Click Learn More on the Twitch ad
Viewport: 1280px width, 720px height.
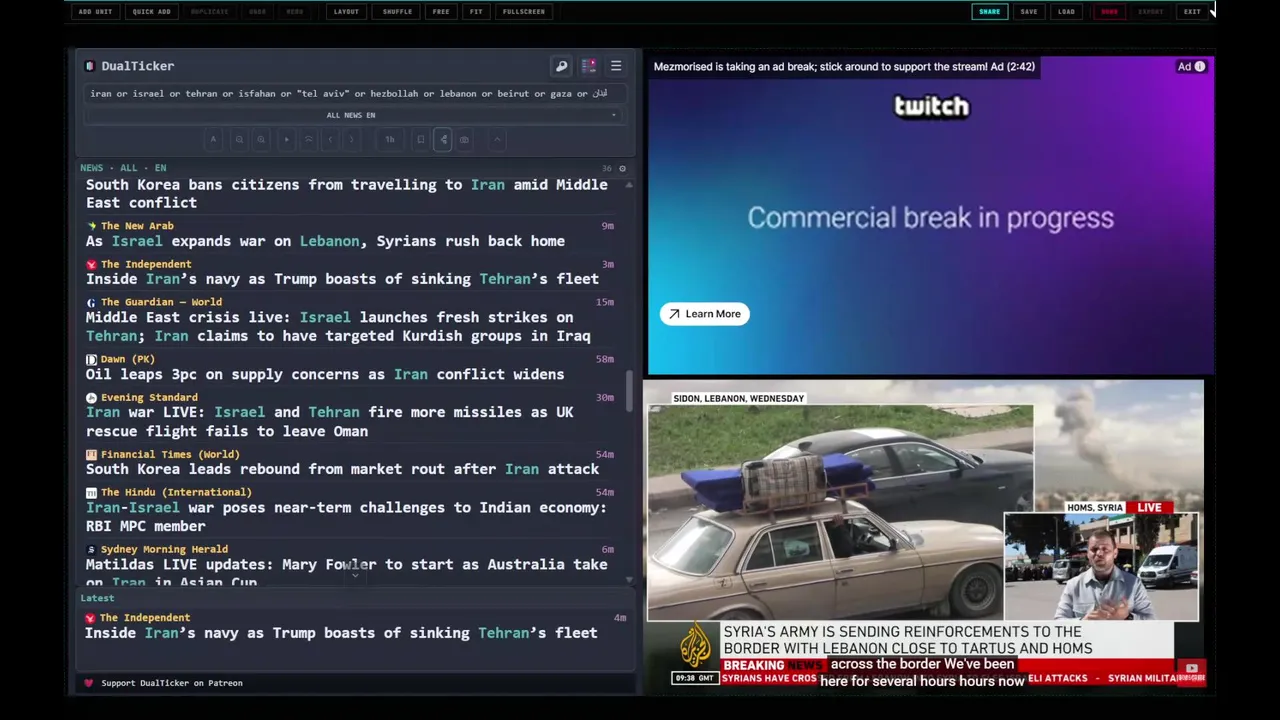point(705,314)
